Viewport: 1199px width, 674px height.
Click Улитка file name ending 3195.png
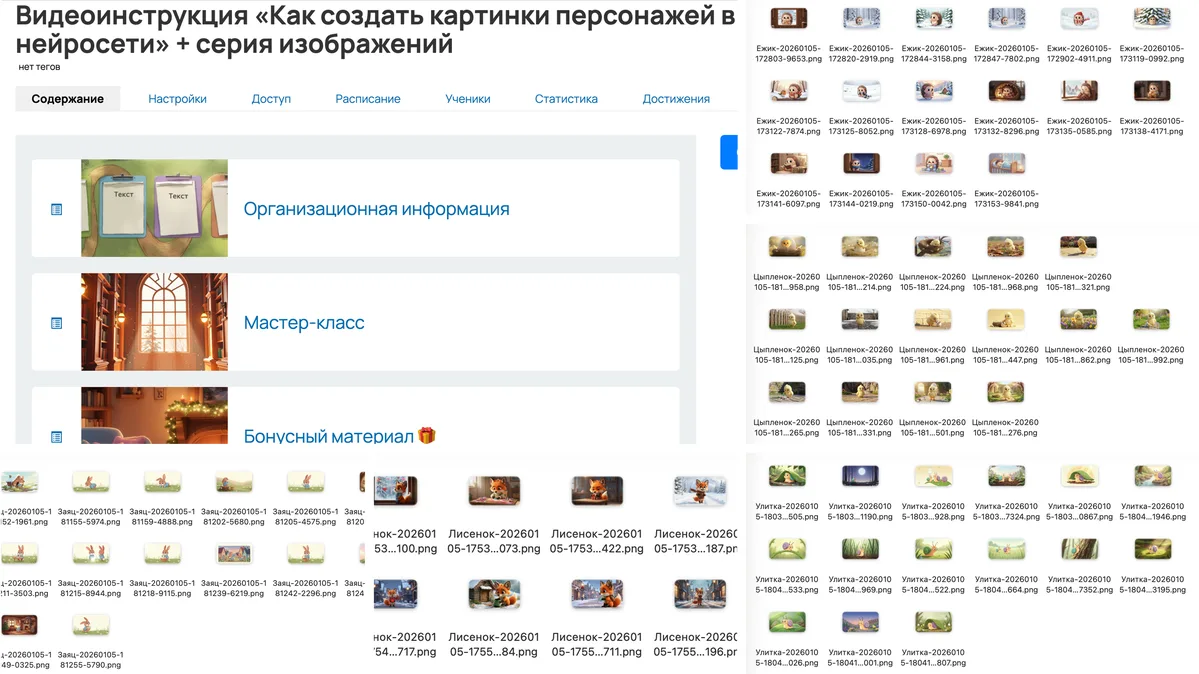pos(1152,584)
